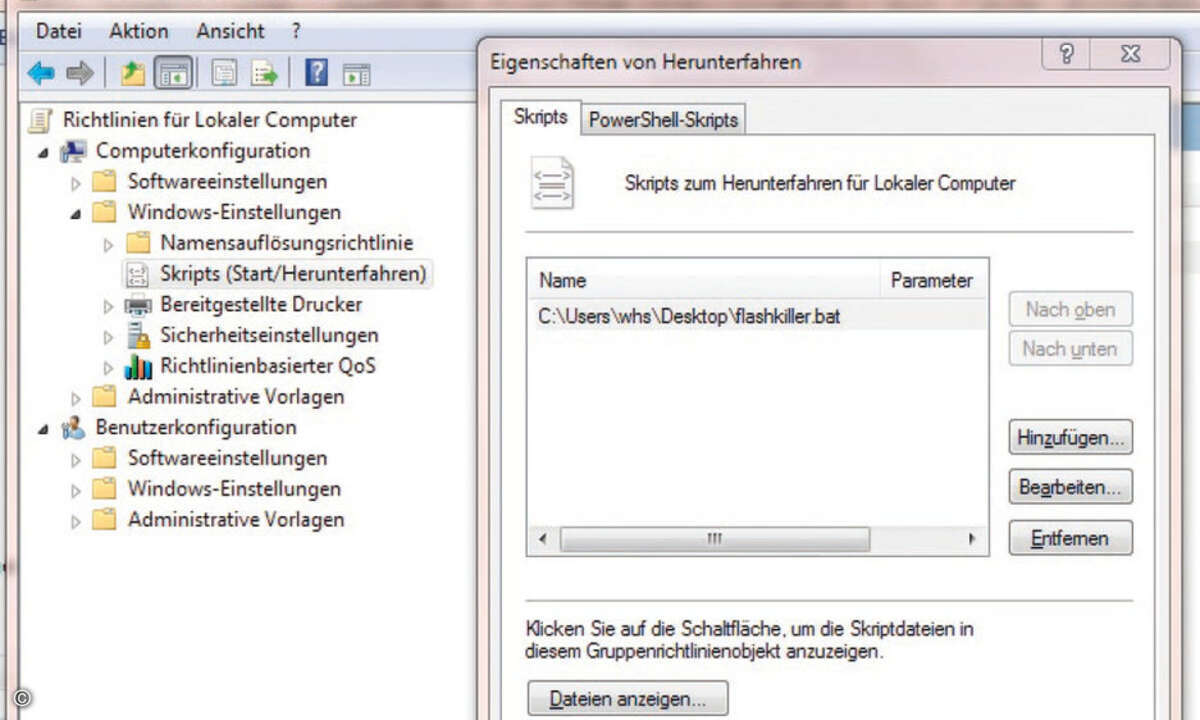Open the Aktion menu
The width and height of the screenshot is (1200, 720).
click(139, 31)
